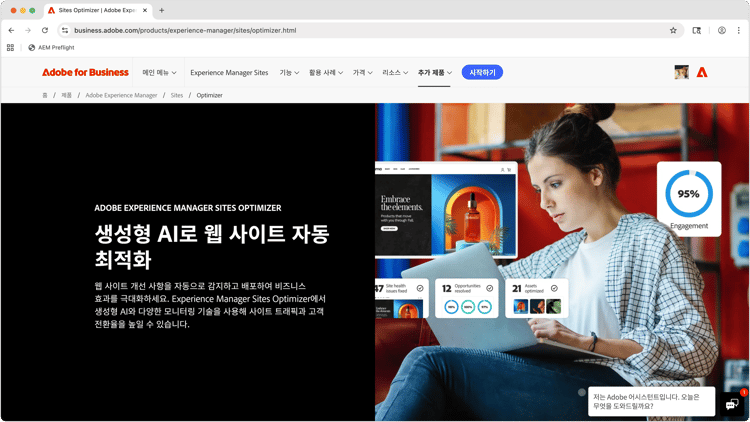
Task: Click the Adobe for Business logo
Action: pos(85,72)
